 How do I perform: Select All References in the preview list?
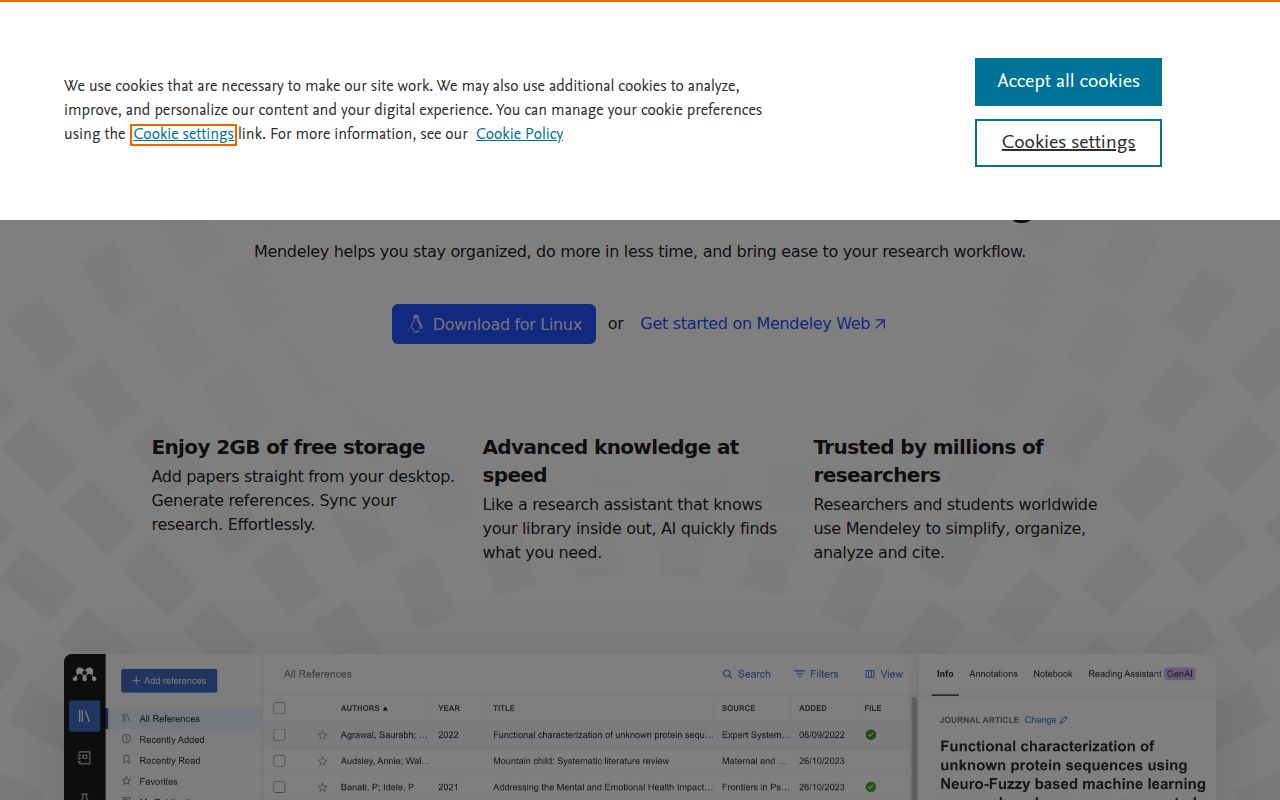click(170, 719)
